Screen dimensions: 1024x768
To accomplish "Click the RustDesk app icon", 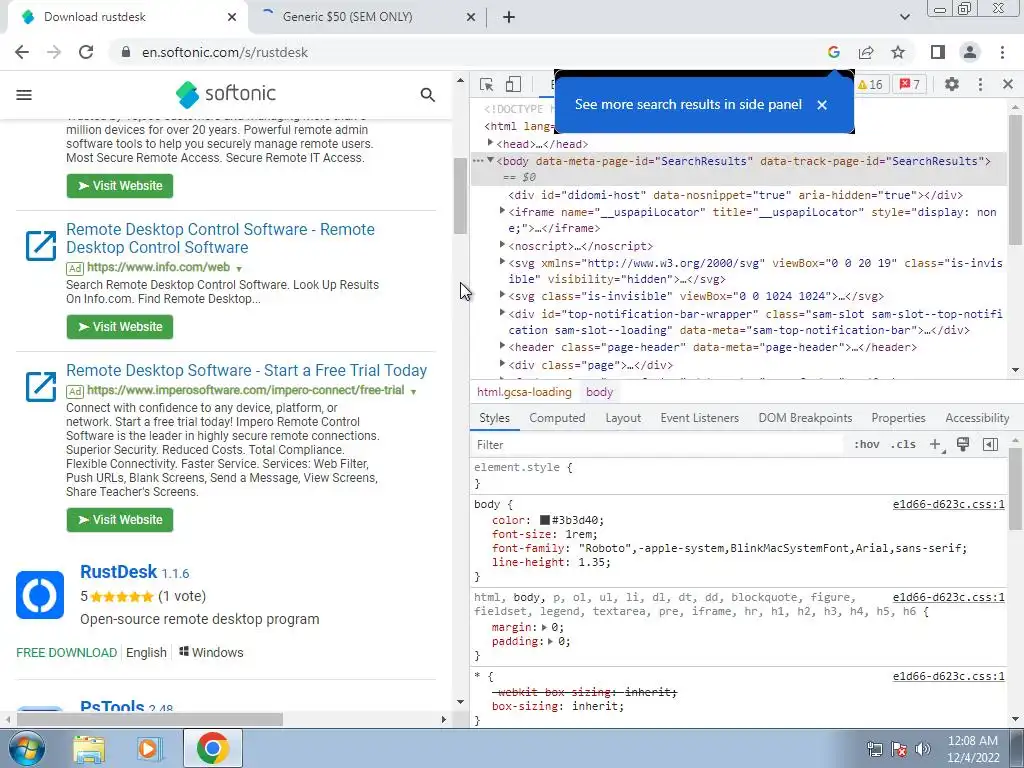I will point(40,595).
